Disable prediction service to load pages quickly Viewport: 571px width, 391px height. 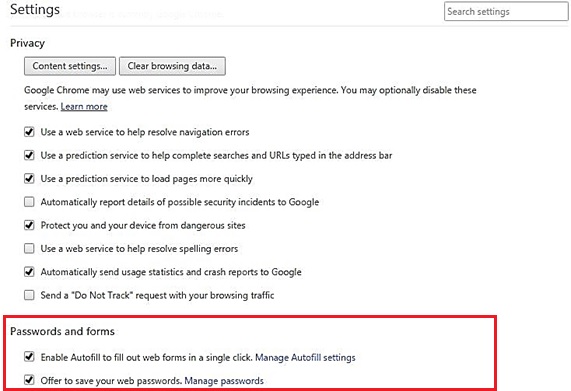[x=29, y=179]
